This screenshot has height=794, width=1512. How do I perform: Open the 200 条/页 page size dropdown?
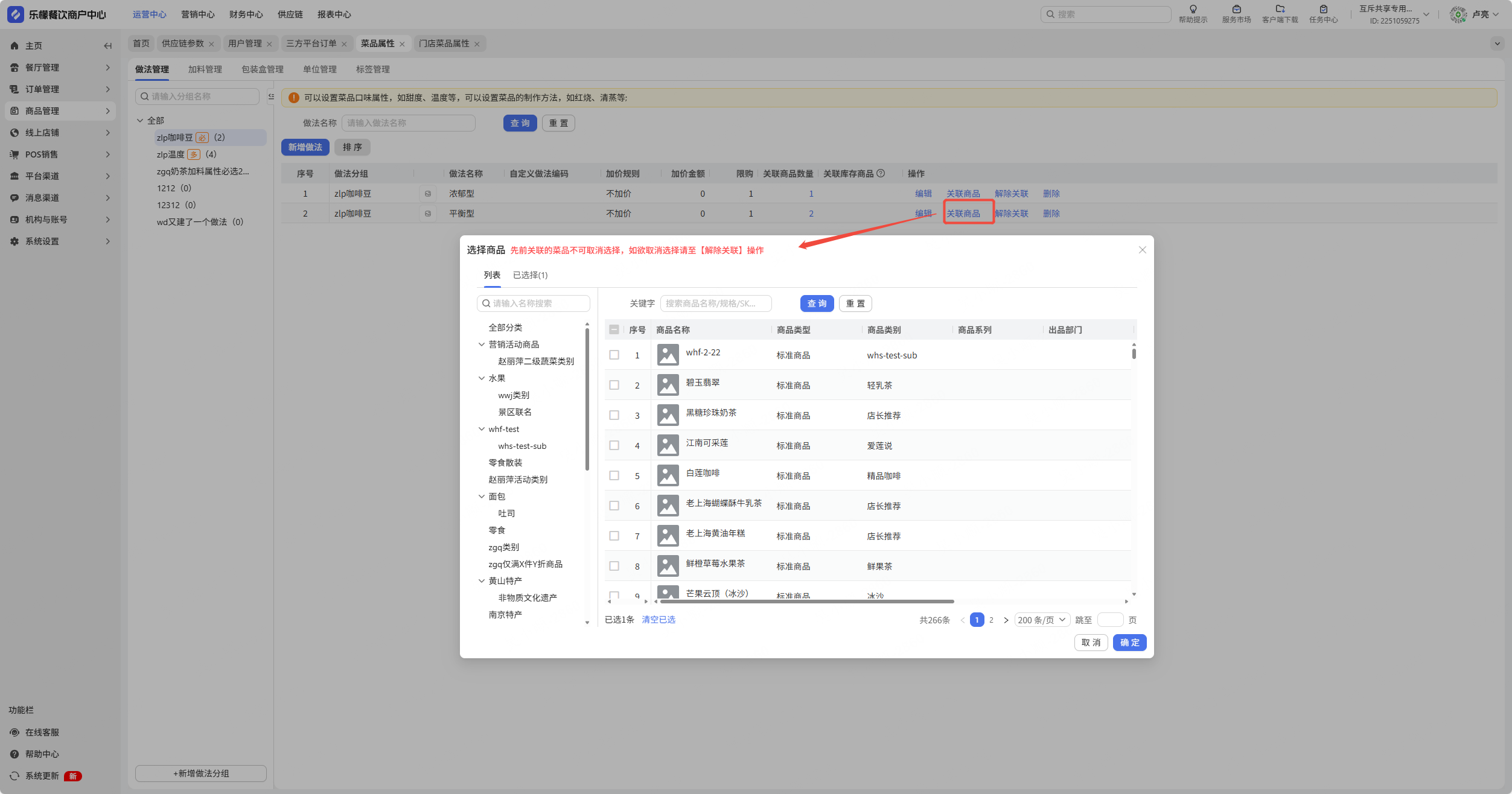coord(1042,620)
